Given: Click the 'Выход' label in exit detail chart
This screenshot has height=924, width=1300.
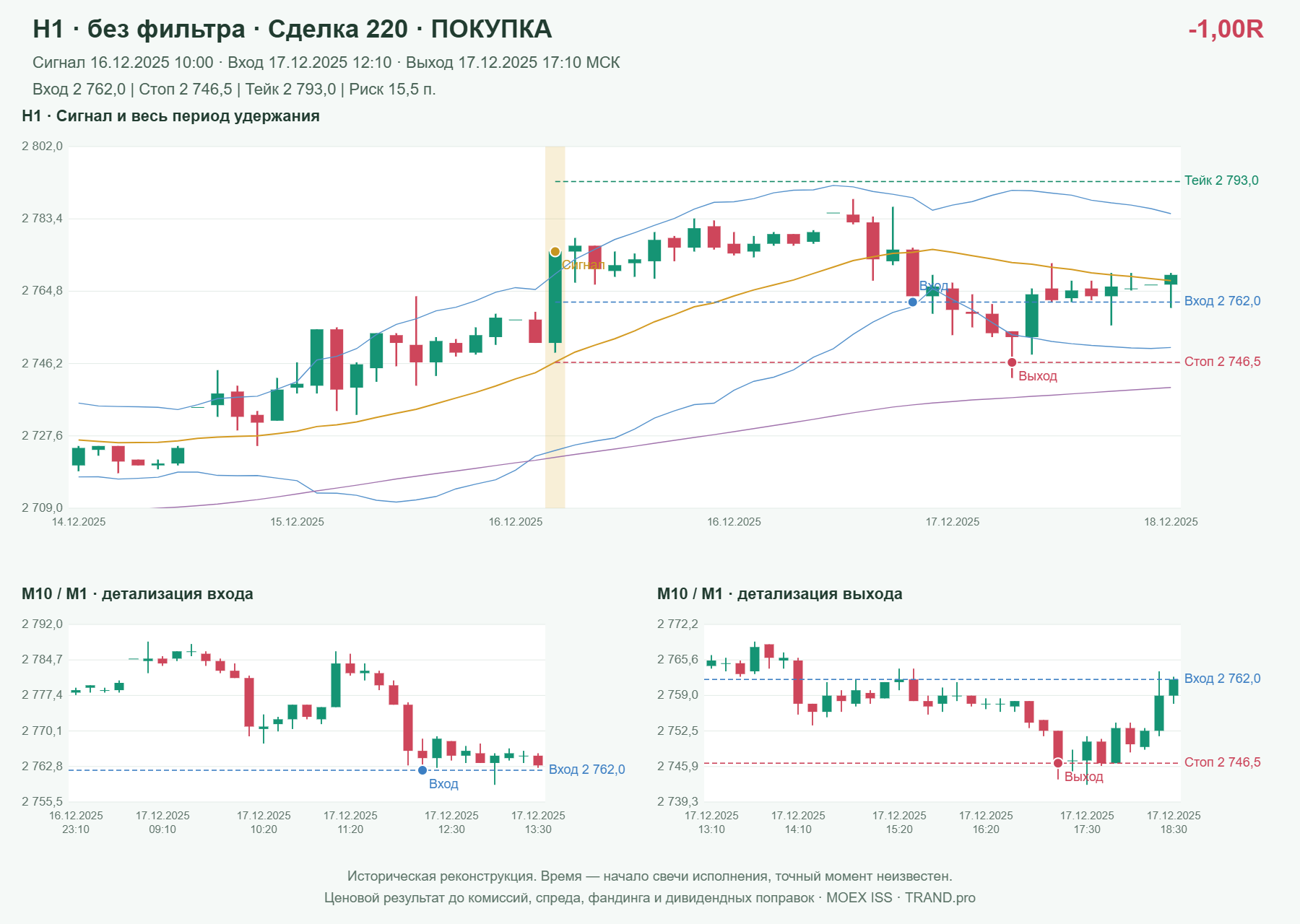Looking at the screenshot, I should click(1084, 777).
